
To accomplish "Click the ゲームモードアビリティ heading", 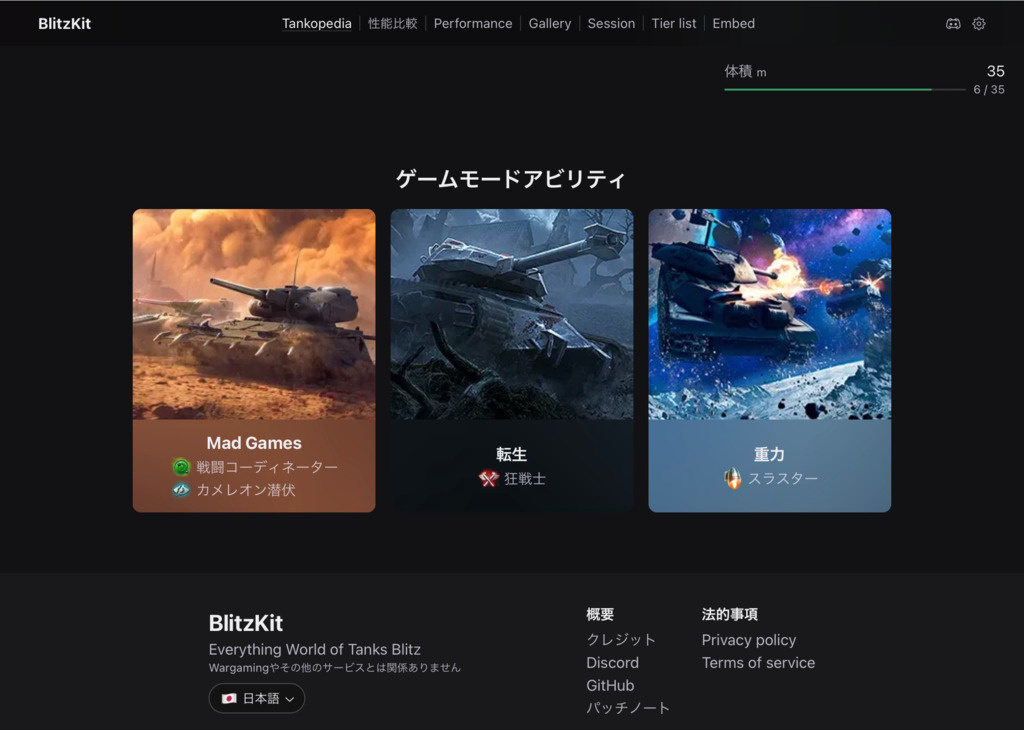I will (511, 179).
